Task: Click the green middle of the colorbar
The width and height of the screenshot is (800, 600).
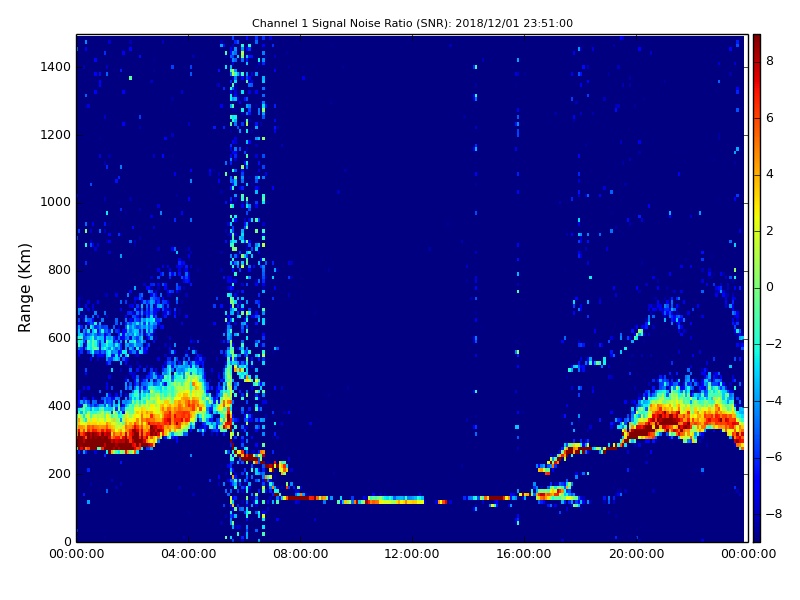Action: coord(757,287)
